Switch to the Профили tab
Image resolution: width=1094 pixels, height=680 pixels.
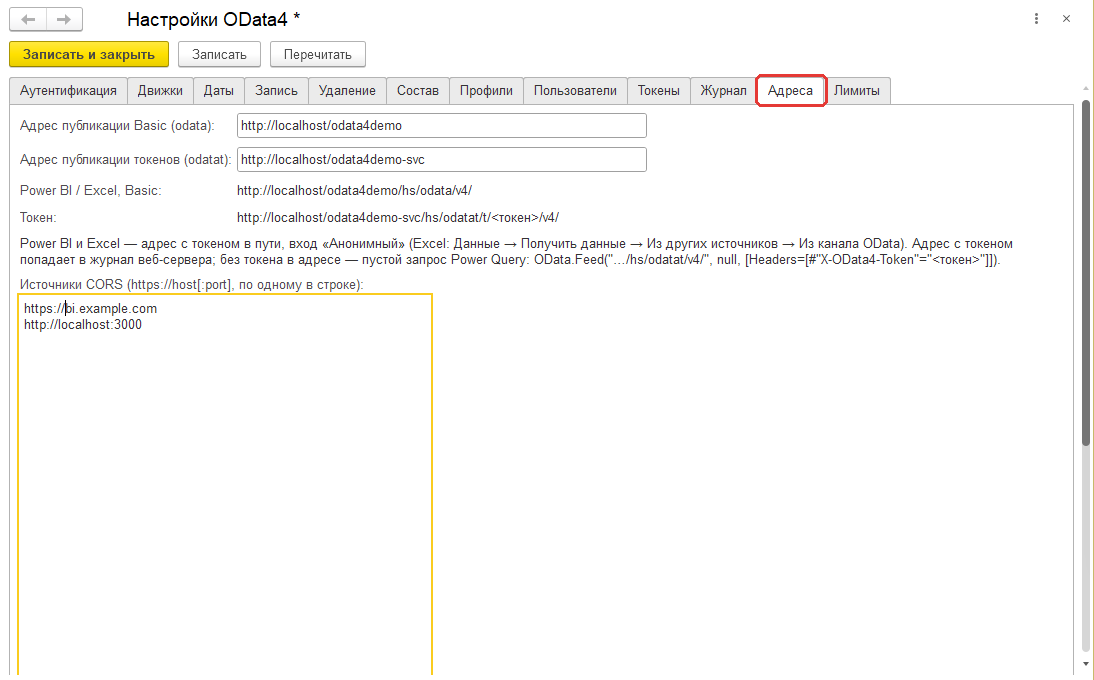[486, 91]
